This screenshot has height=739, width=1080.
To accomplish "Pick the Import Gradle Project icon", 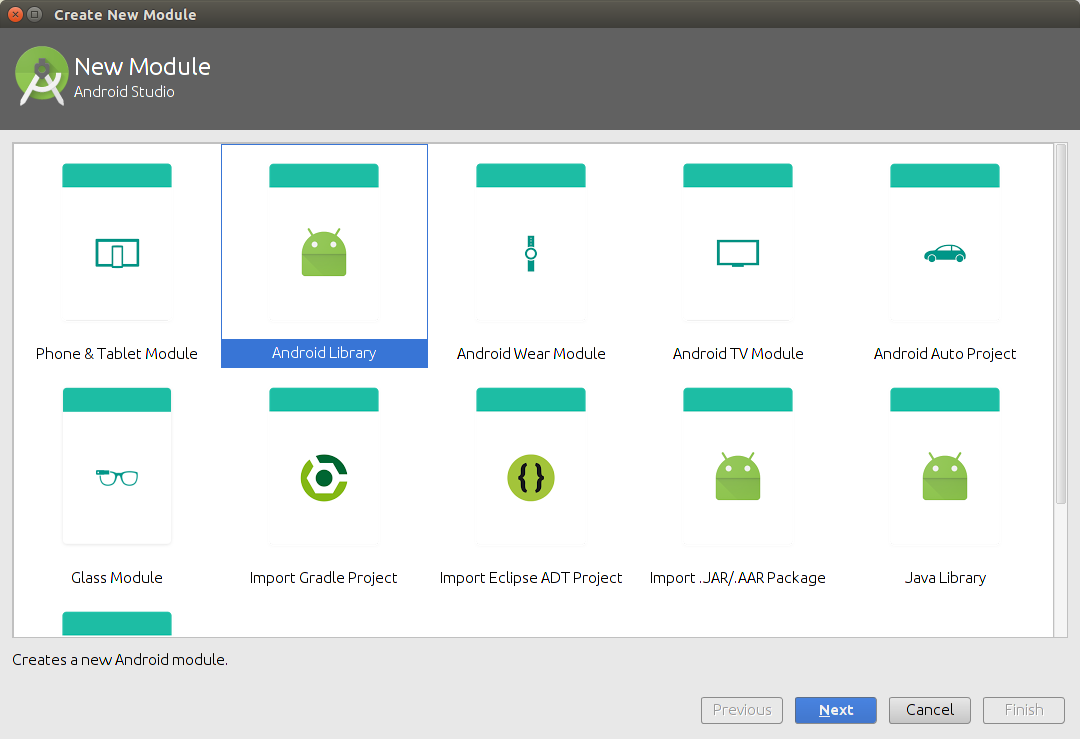I will pyautogui.click(x=324, y=477).
